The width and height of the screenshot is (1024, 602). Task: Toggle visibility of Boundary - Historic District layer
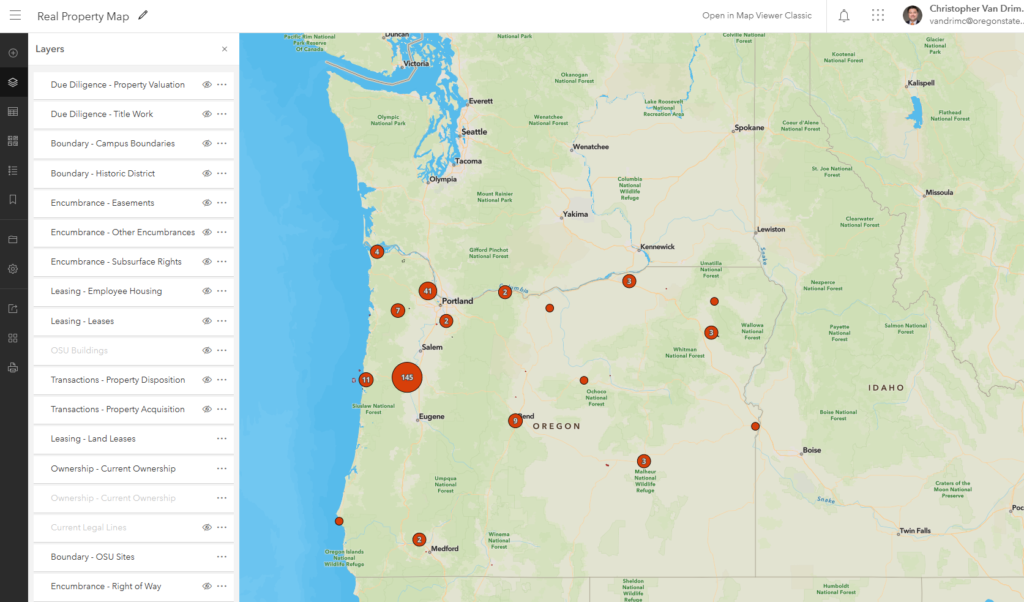(207, 174)
